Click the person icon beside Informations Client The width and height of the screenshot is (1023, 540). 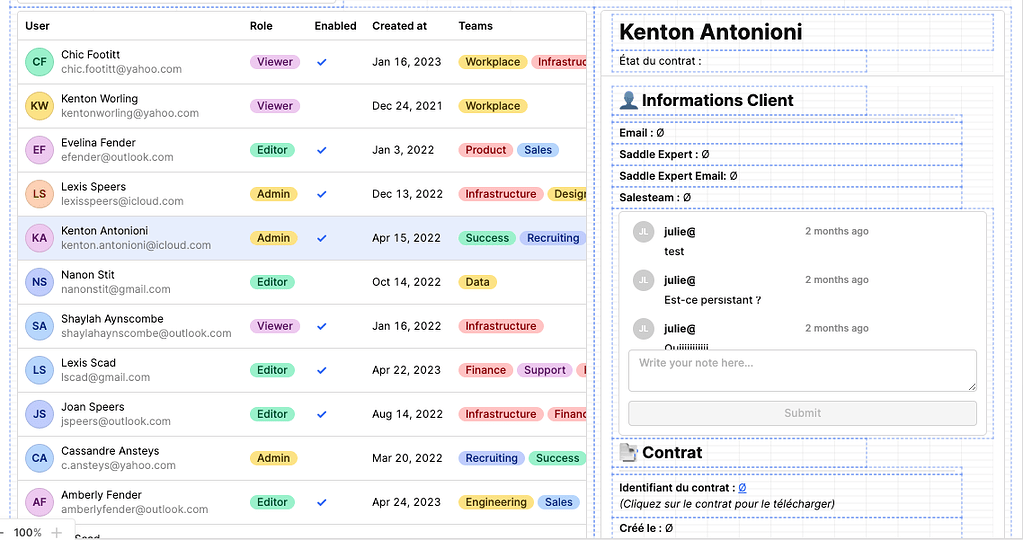pyautogui.click(x=628, y=100)
